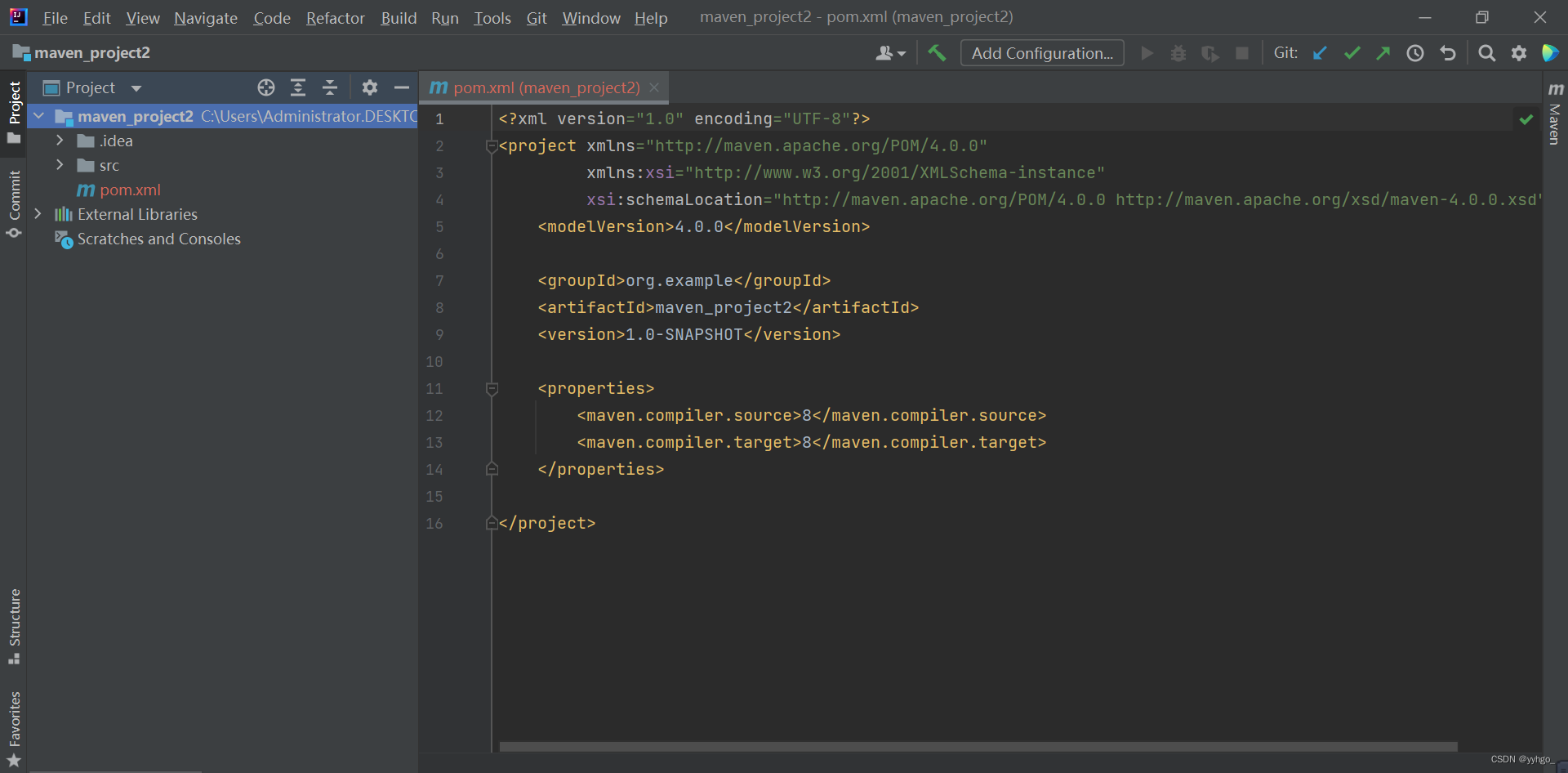Click the Git Rollback icon
The width and height of the screenshot is (1568, 773).
coord(1448,53)
